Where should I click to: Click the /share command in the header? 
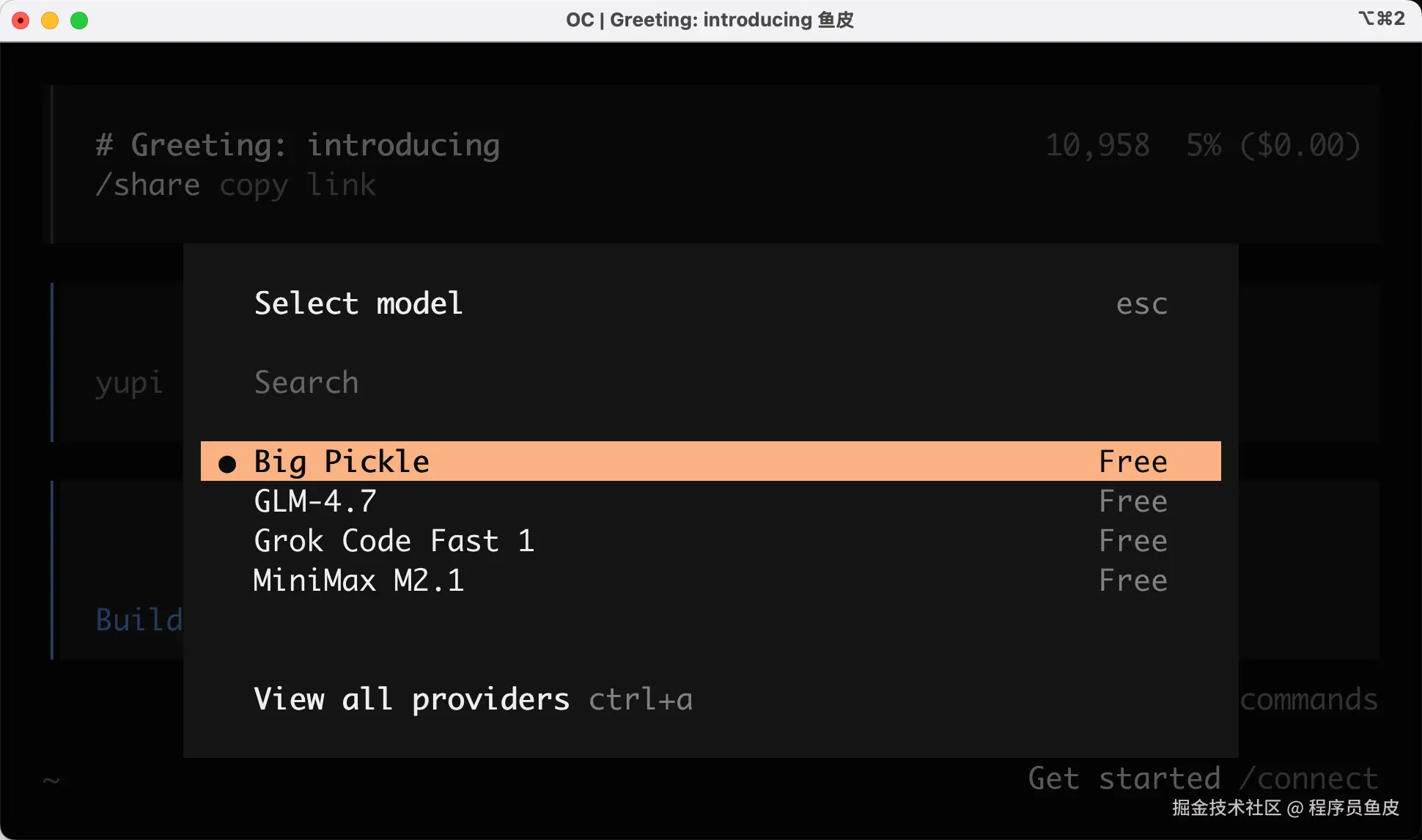[x=148, y=185]
